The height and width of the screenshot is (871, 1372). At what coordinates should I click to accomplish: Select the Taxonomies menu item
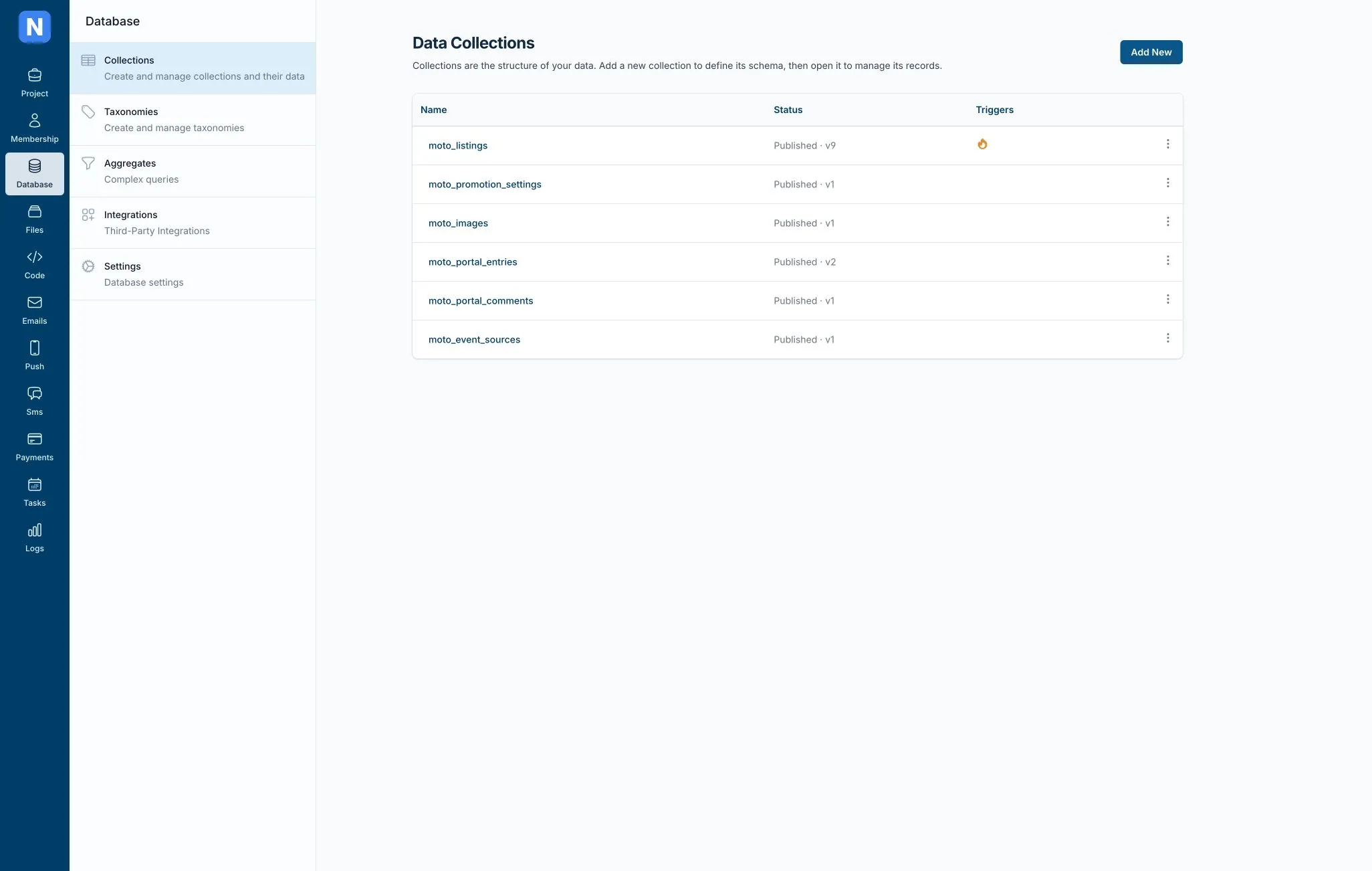coord(193,120)
